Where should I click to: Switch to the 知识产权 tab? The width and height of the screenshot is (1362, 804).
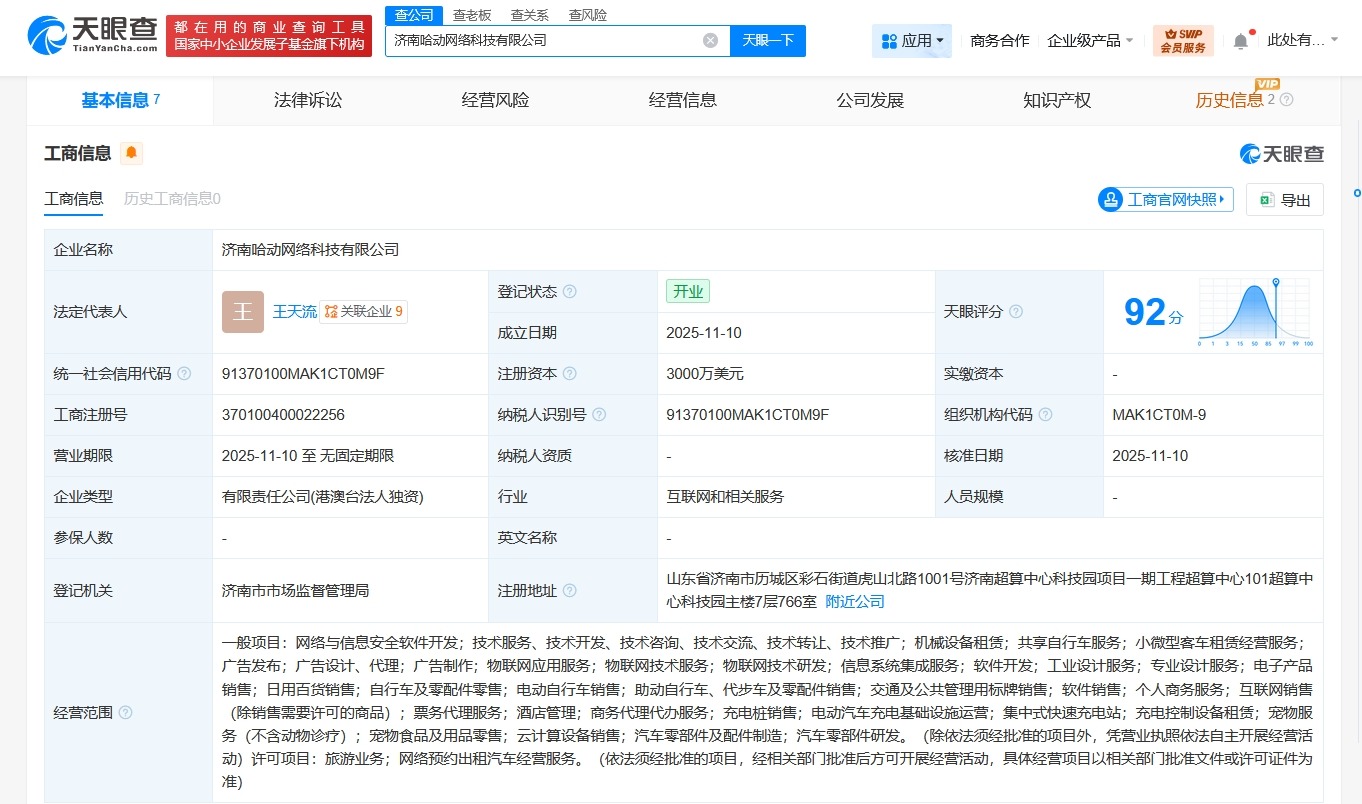click(x=1056, y=100)
